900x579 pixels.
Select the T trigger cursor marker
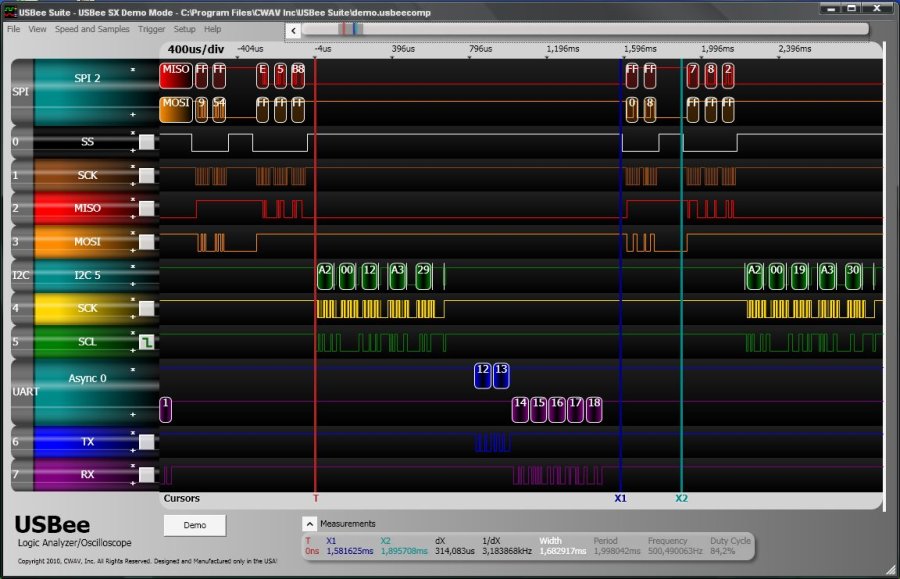pyautogui.click(x=315, y=498)
